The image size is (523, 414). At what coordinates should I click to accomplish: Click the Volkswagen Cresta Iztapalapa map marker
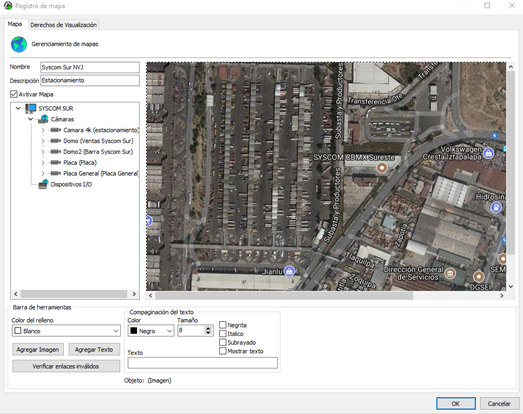[488, 153]
